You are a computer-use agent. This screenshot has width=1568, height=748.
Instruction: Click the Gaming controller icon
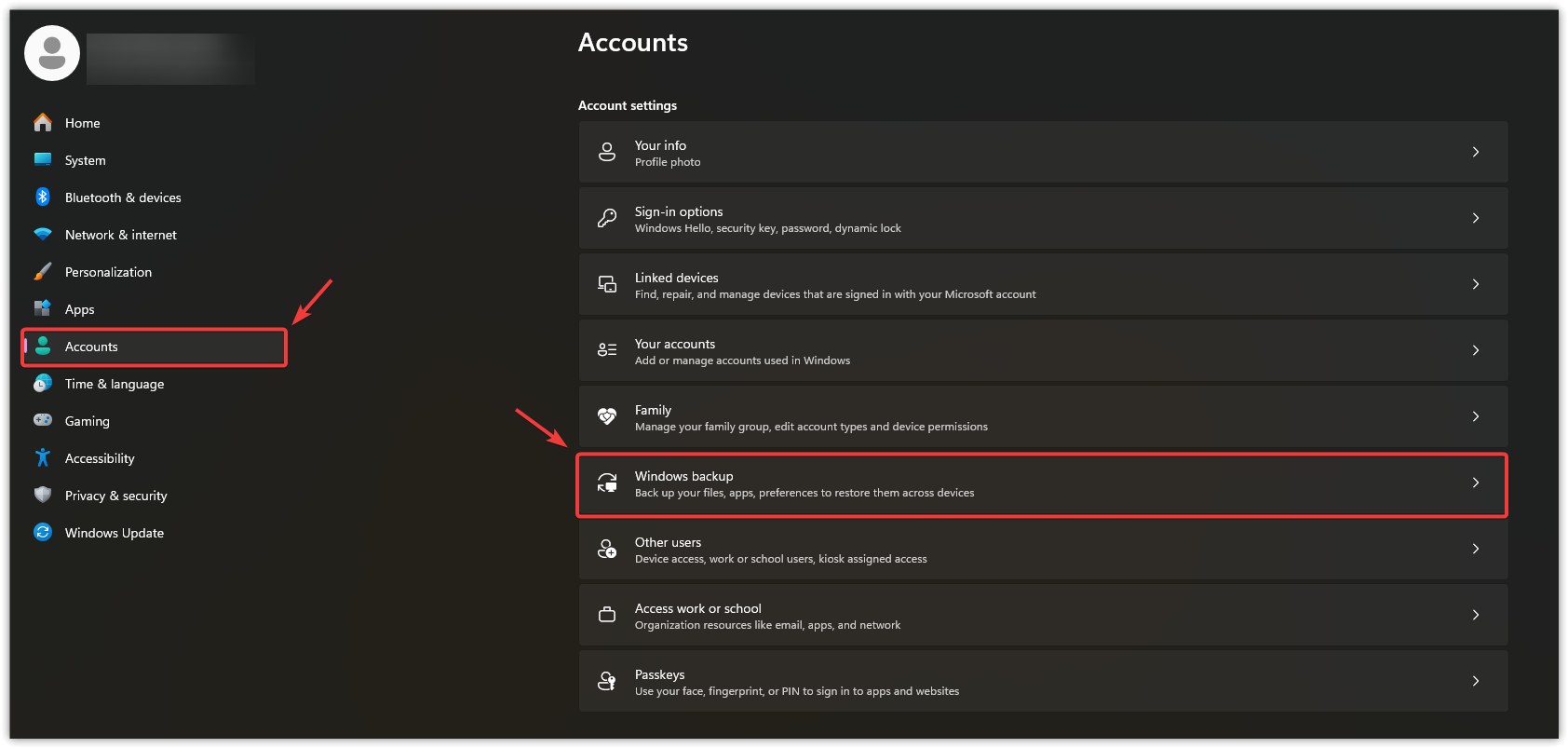point(43,421)
